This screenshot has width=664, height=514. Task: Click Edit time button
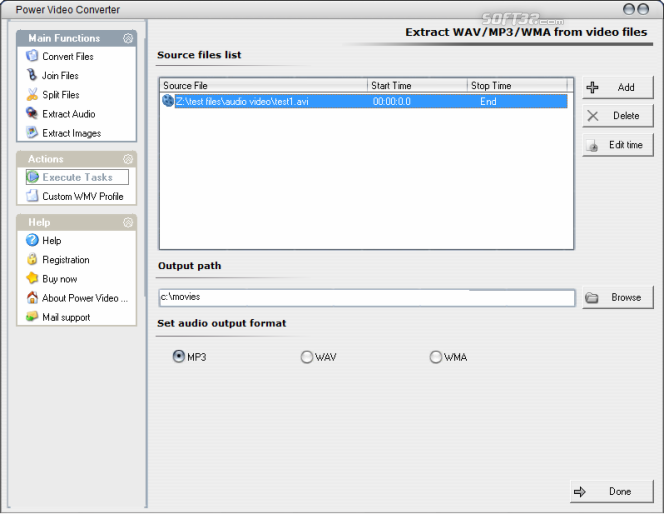click(618, 145)
